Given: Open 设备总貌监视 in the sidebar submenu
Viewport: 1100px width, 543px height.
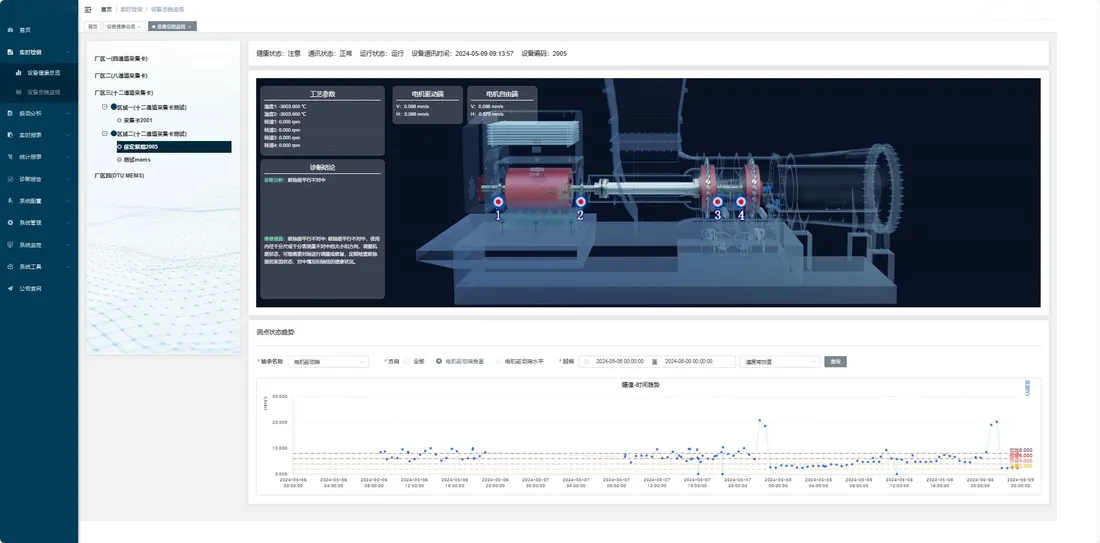Looking at the screenshot, I should click(x=43, y=92).
